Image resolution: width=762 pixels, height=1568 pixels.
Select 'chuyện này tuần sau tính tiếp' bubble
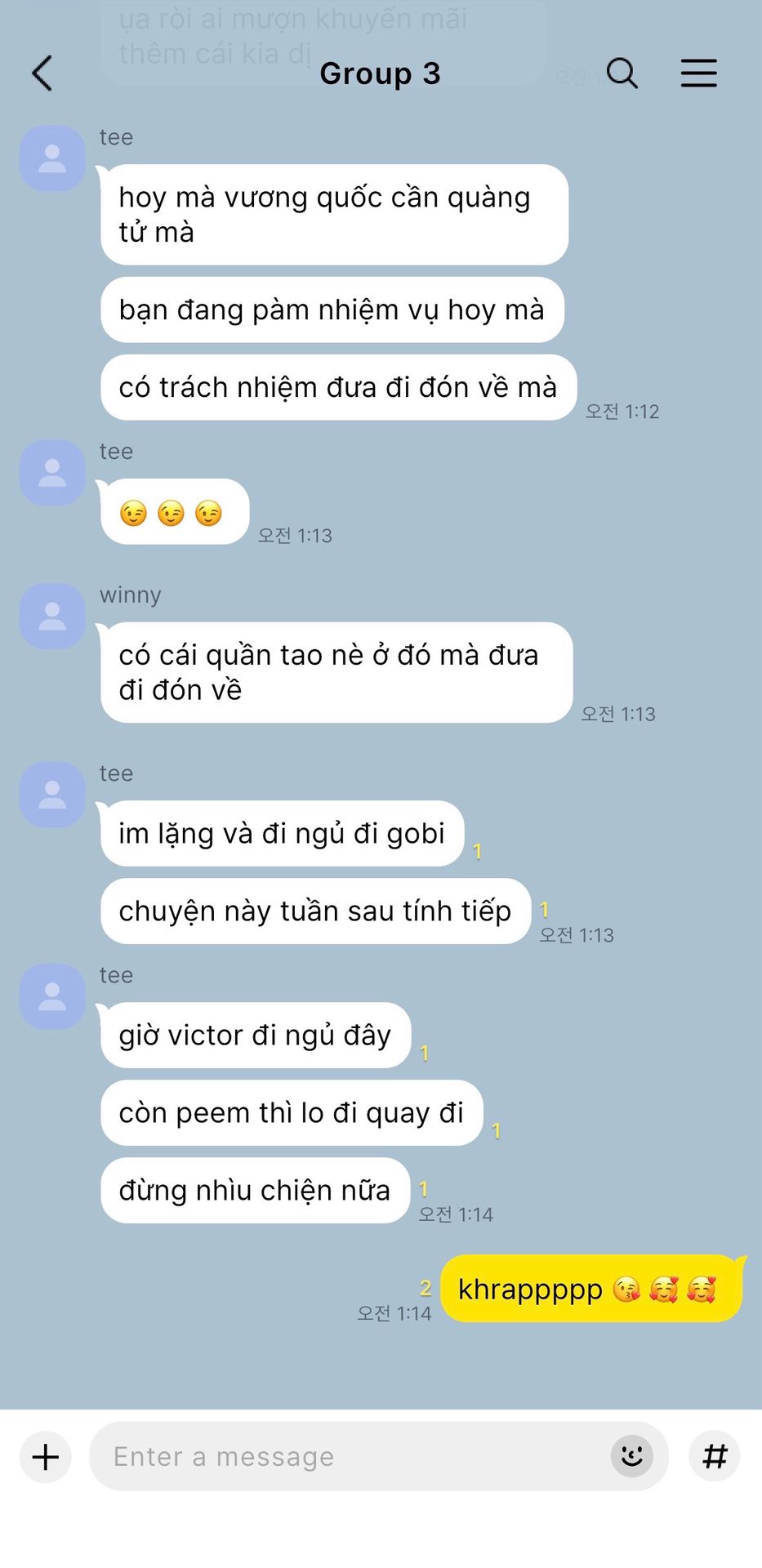coord(315,911)
